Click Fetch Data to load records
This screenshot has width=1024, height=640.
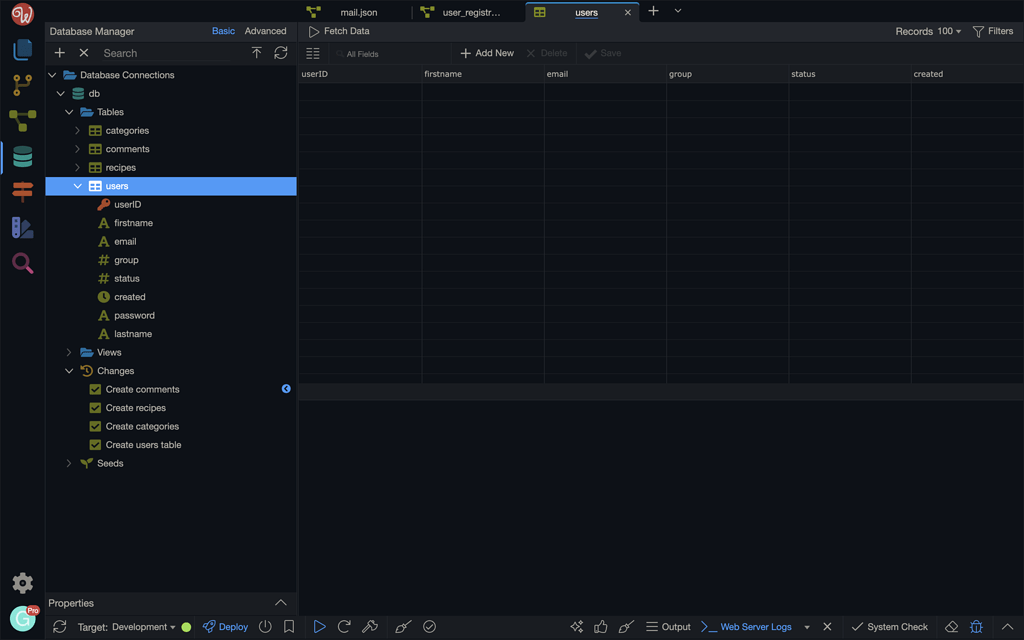pos(340,31)
